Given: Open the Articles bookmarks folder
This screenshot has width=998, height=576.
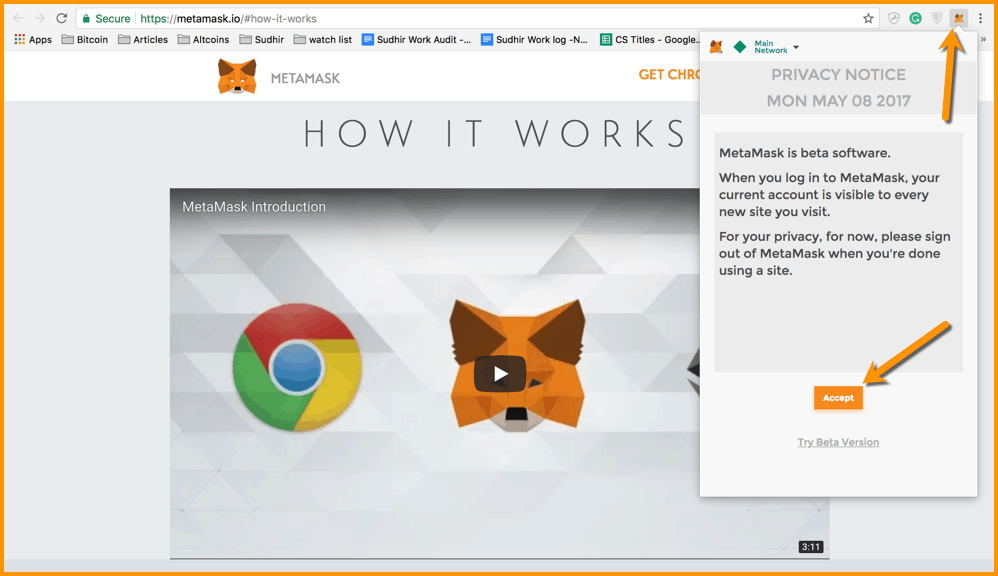Looking at the screenshot, I should (x=143, y=39).
